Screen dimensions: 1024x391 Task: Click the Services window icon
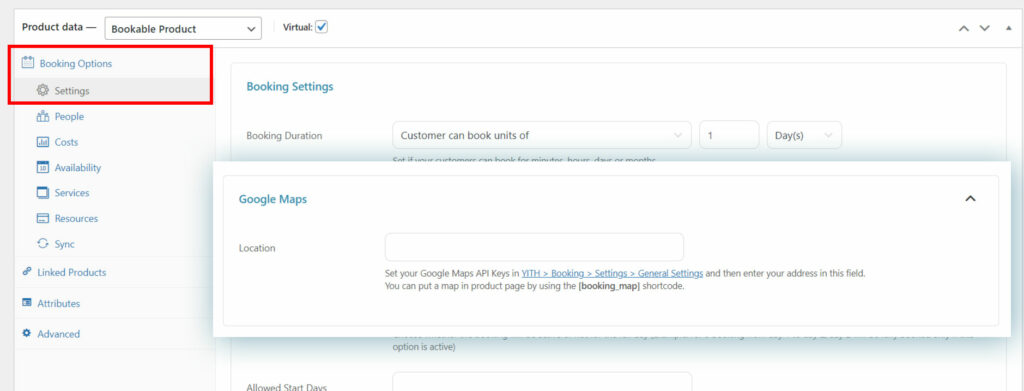[43, 193]
